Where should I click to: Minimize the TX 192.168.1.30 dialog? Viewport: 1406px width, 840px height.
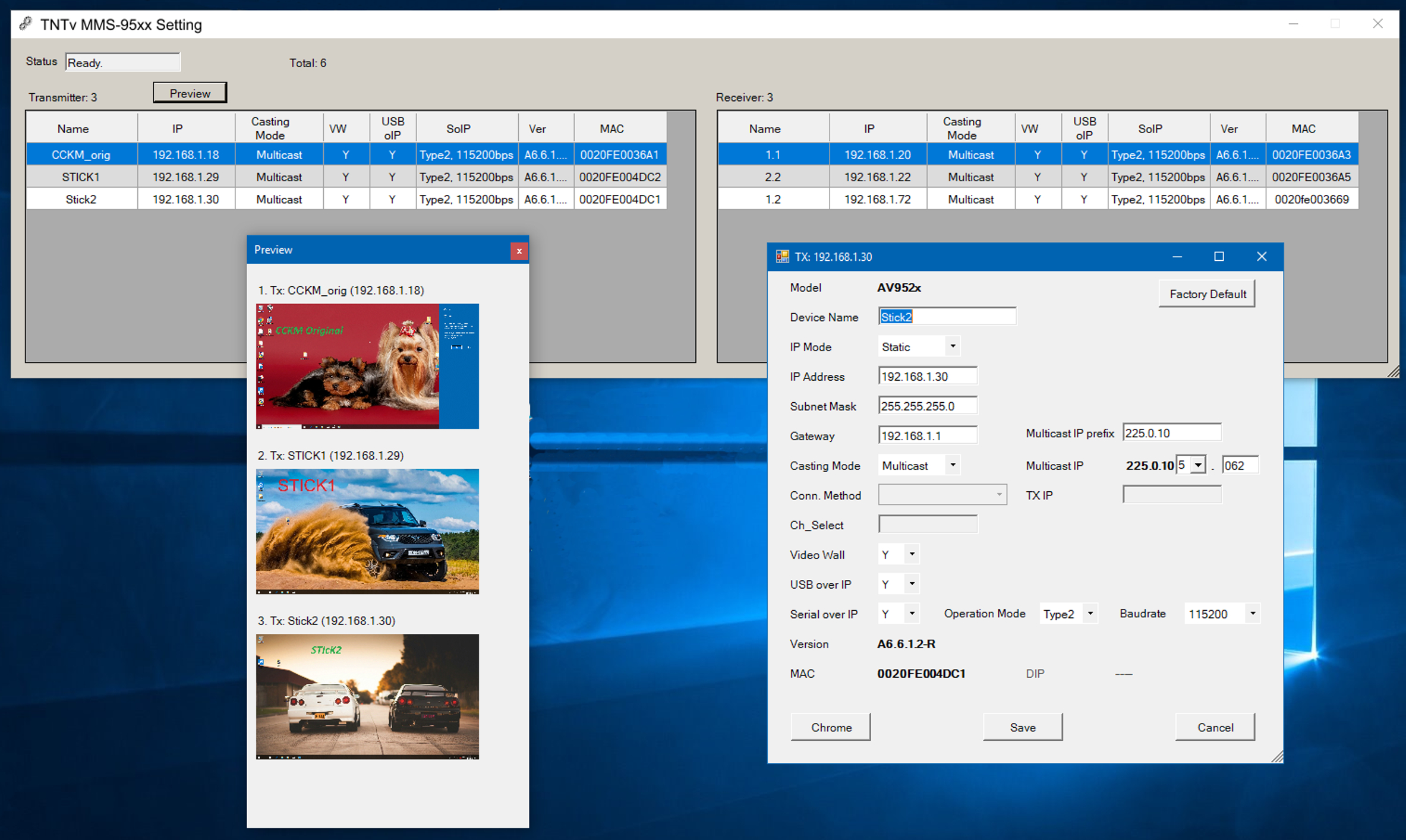coord(1177,257)
